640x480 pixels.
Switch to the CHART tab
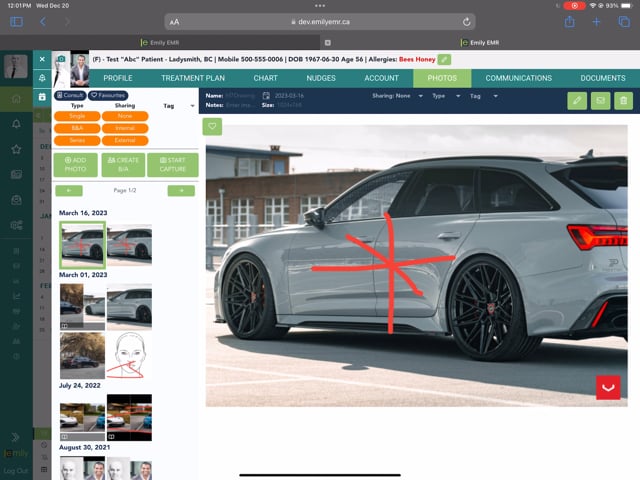pyautogui.click(x=265, y=78)
